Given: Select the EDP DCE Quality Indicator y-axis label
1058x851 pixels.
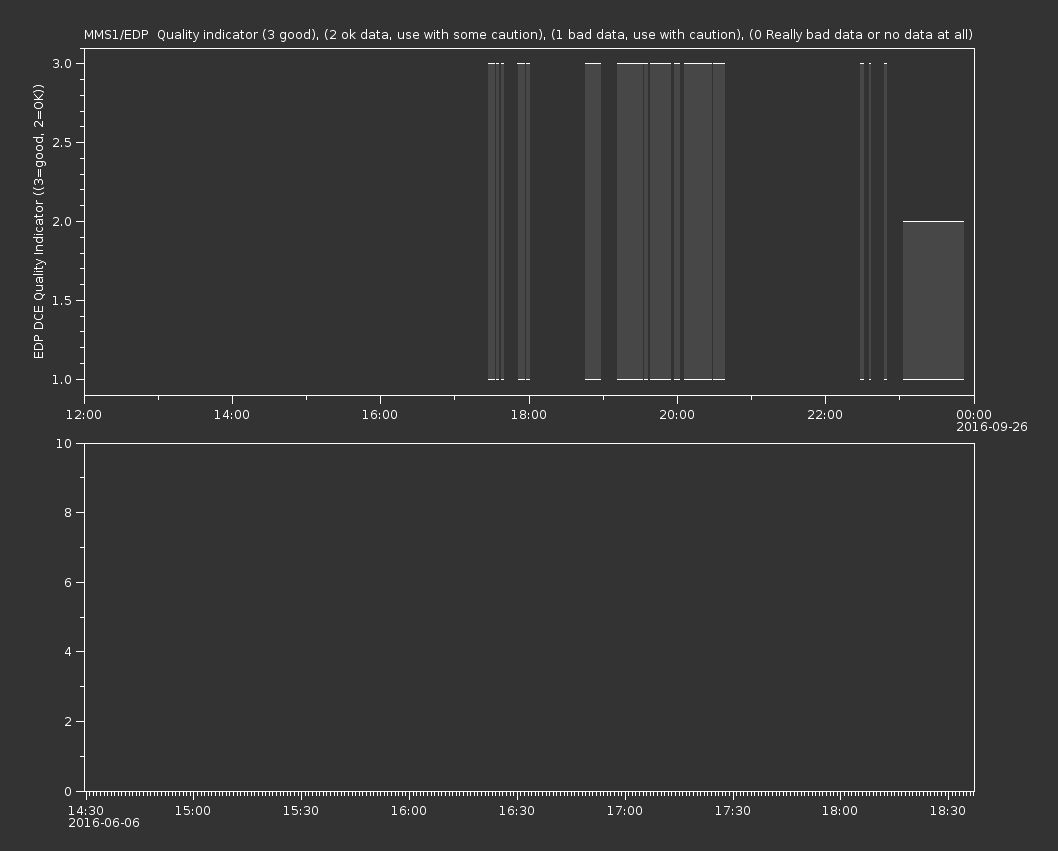Looking at the screenshot, I should pyautogui.click(x=38, y=221).
